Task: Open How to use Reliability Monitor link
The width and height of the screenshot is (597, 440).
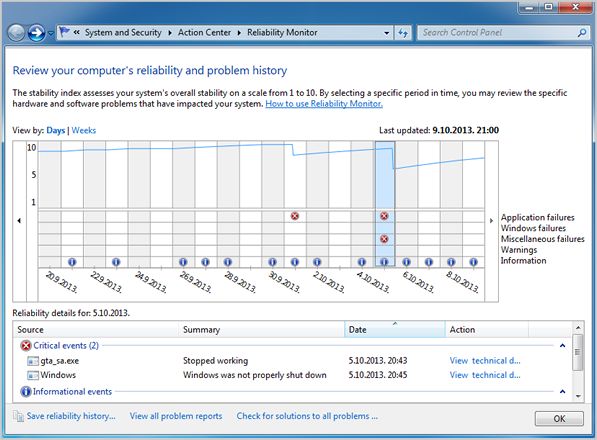Action: coord(324,104)
